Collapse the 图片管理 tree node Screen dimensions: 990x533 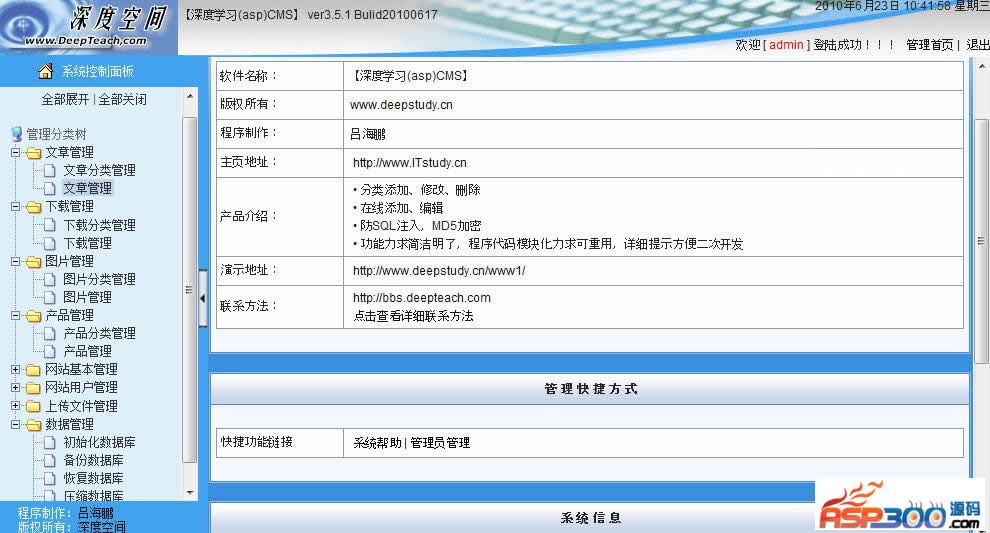pos(16,261)
